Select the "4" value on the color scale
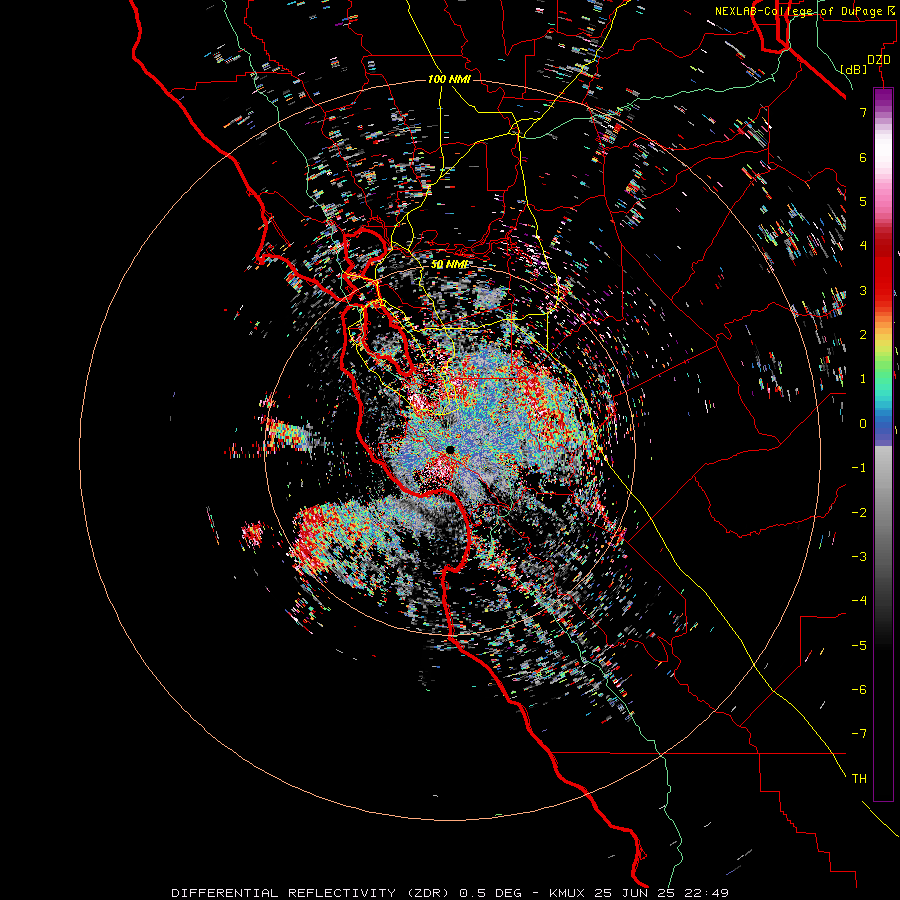 point(863,246)
